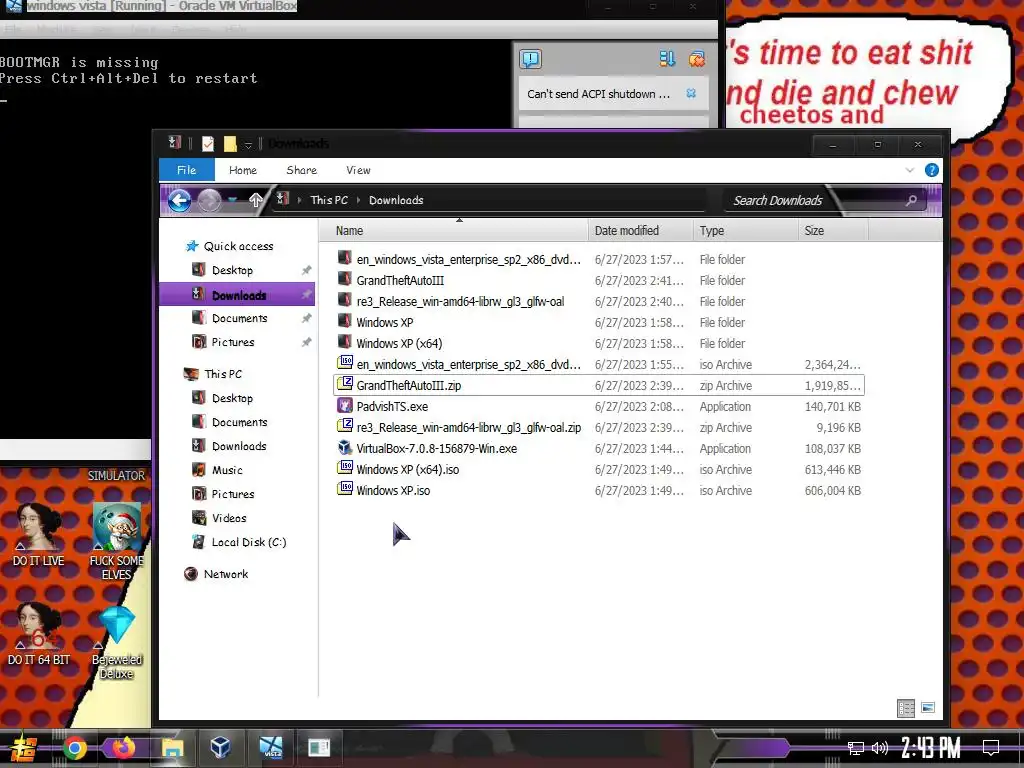
Task: Expand the Explorer ribbon chevron
Action: [x=910, y=170]
